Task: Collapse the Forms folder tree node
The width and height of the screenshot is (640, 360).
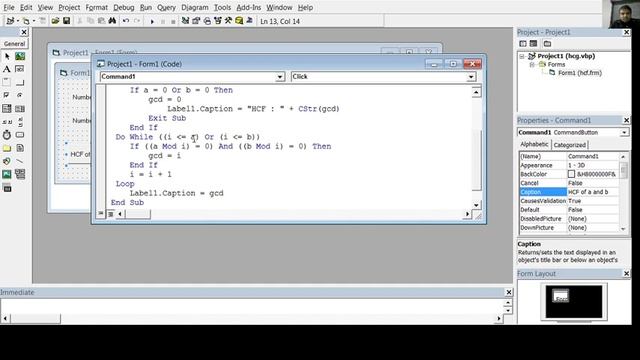Action: [x=532, y=64]
